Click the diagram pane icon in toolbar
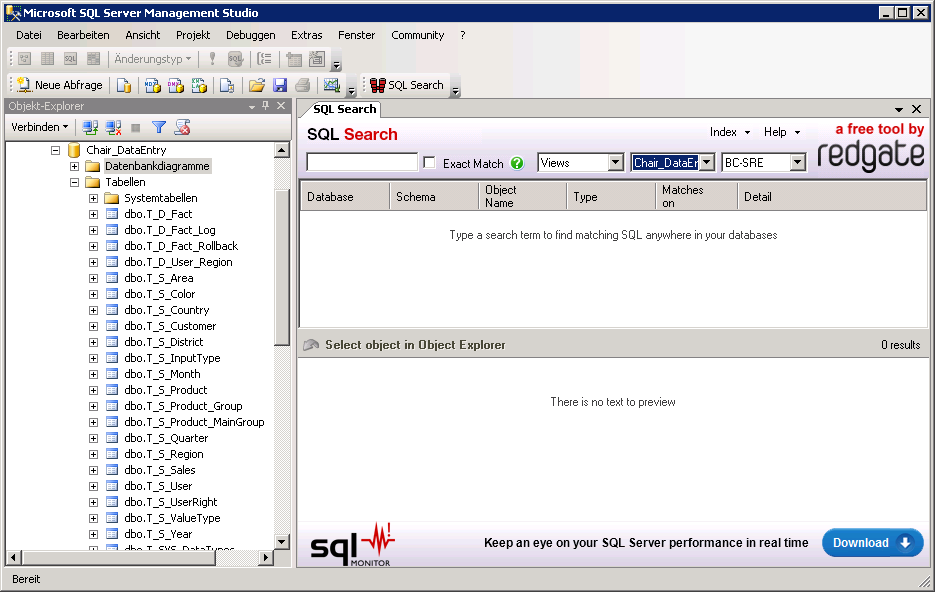Viewport: 935px width, 592px height. click(x=24, y=58)
